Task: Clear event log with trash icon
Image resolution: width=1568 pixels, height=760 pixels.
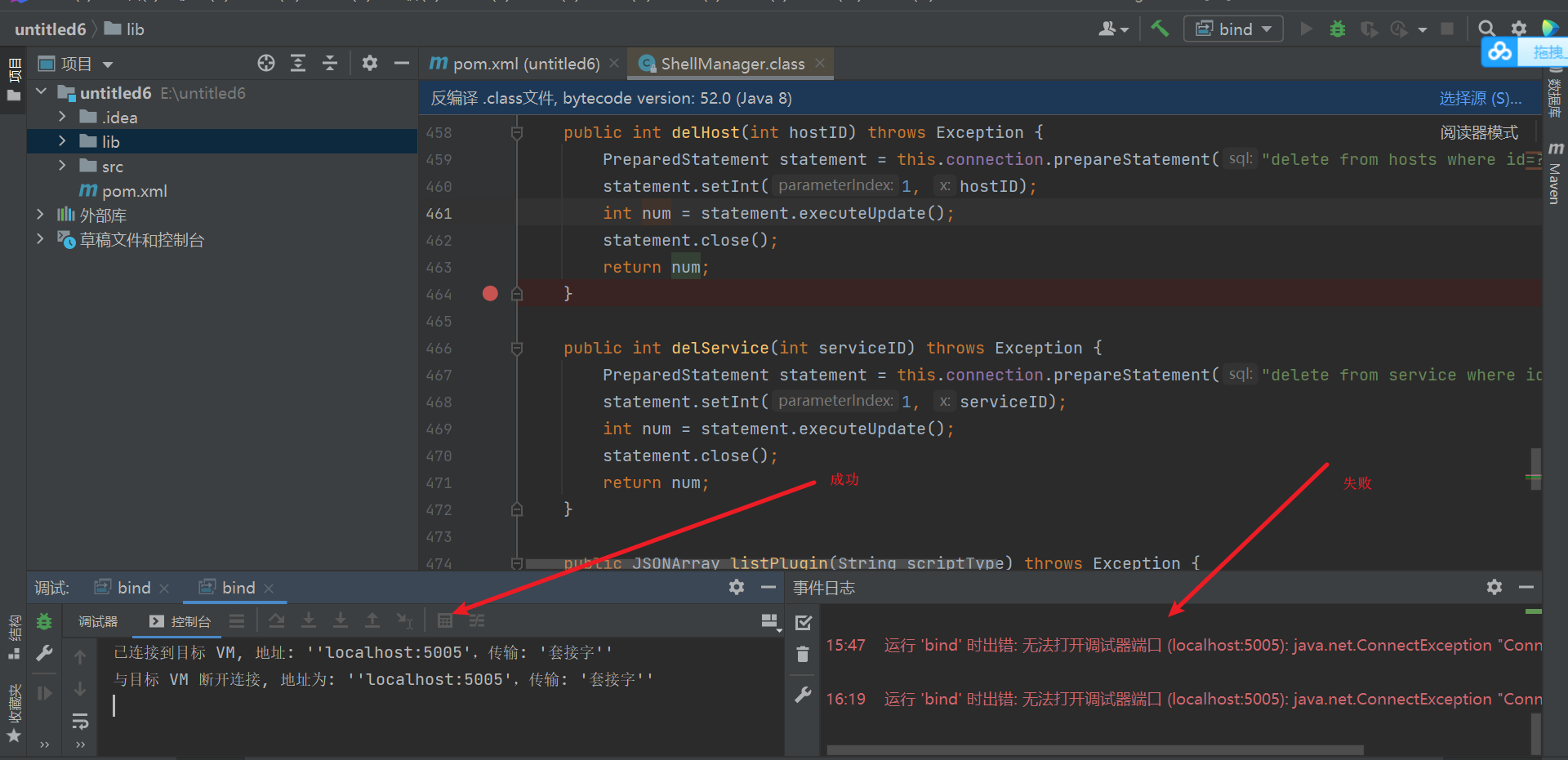Action: (x=804, y=655)
